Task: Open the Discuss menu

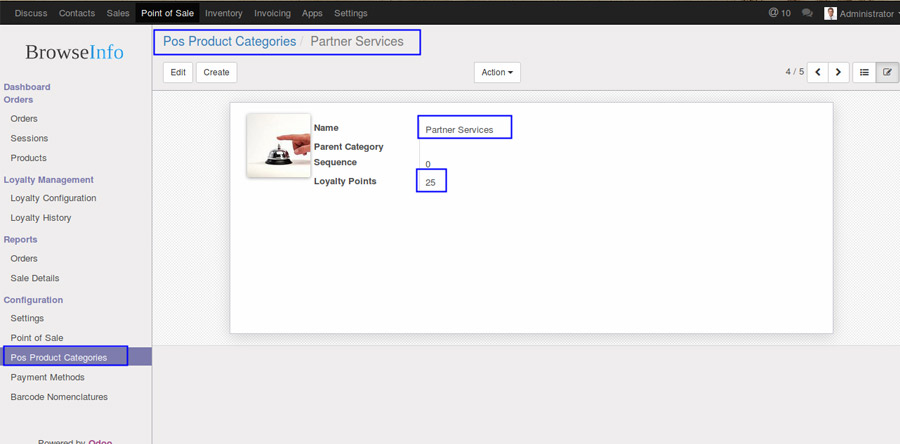Action: point(31,13)
